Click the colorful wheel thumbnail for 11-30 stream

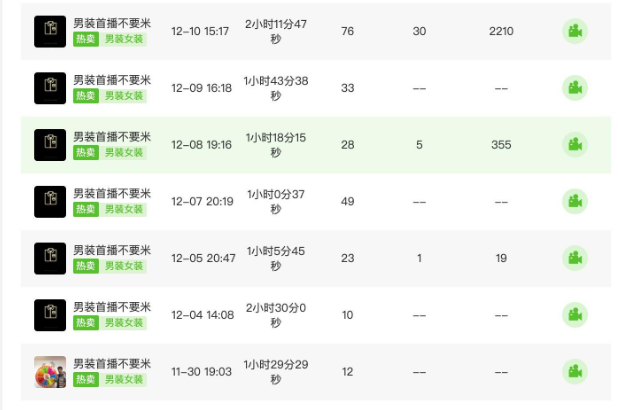50,372
